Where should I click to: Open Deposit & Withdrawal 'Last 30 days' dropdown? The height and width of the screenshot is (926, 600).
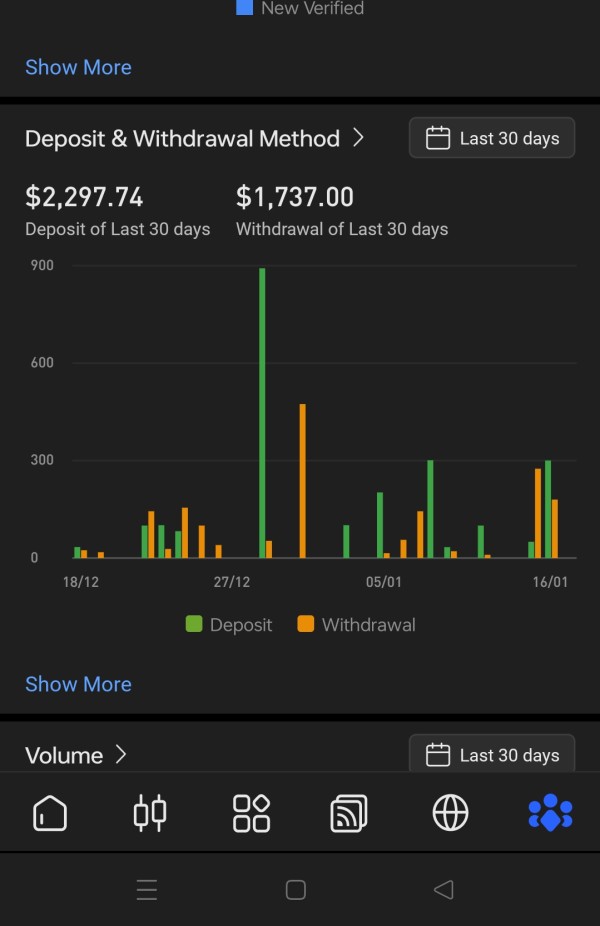[492, 138]
